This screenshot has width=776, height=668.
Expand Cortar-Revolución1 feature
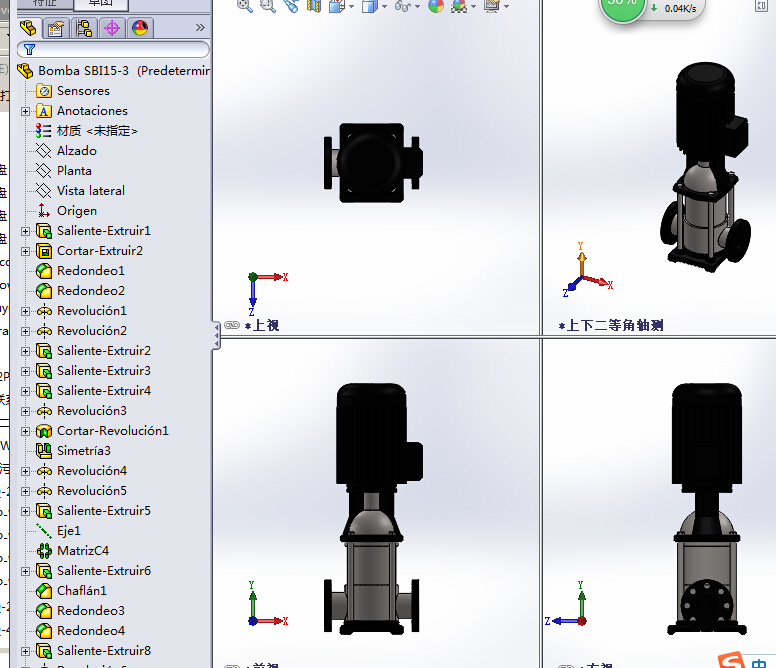coord(26,431)
